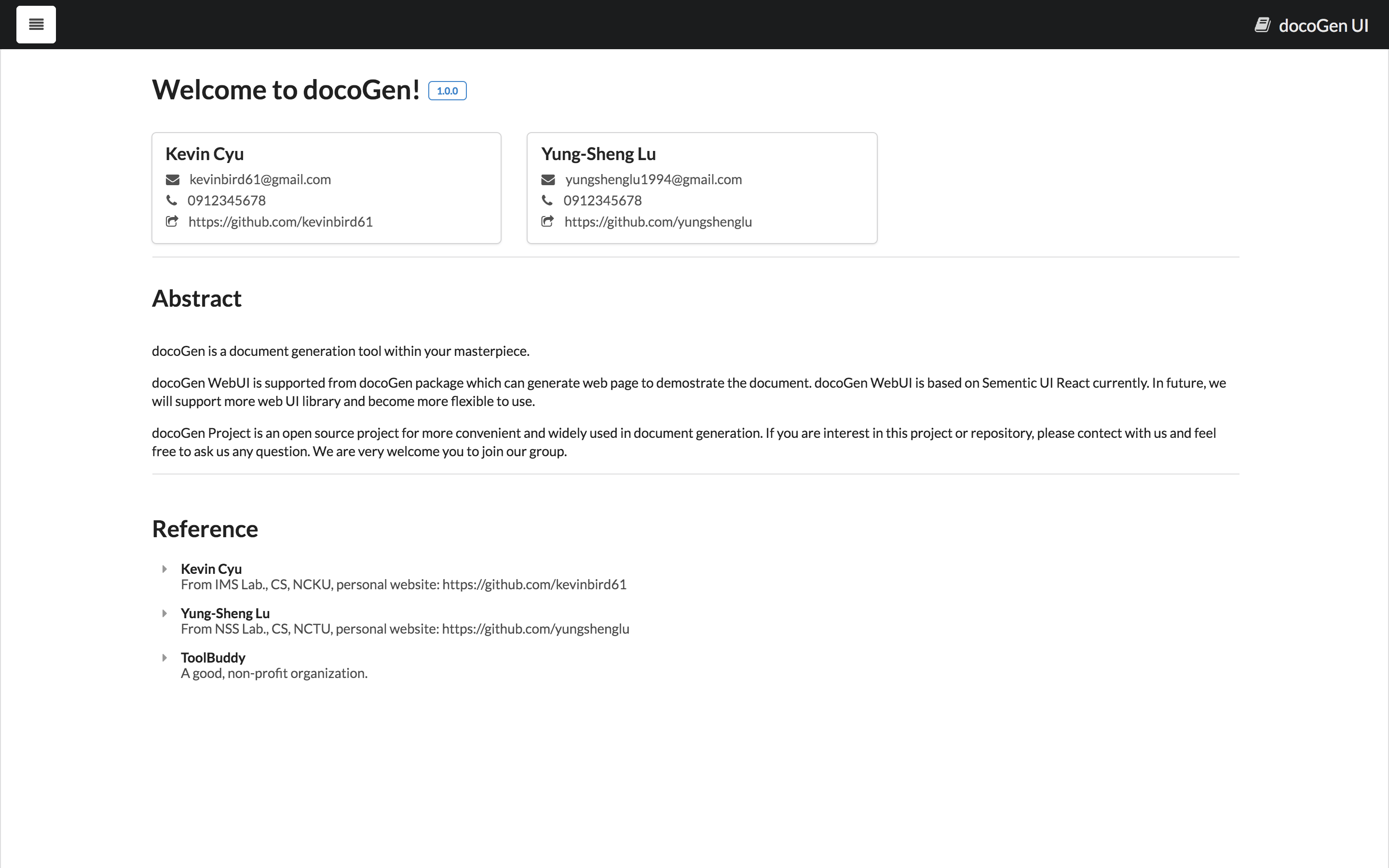Click the share link icon in Kevin Cyu's card

tap(172, 222)
